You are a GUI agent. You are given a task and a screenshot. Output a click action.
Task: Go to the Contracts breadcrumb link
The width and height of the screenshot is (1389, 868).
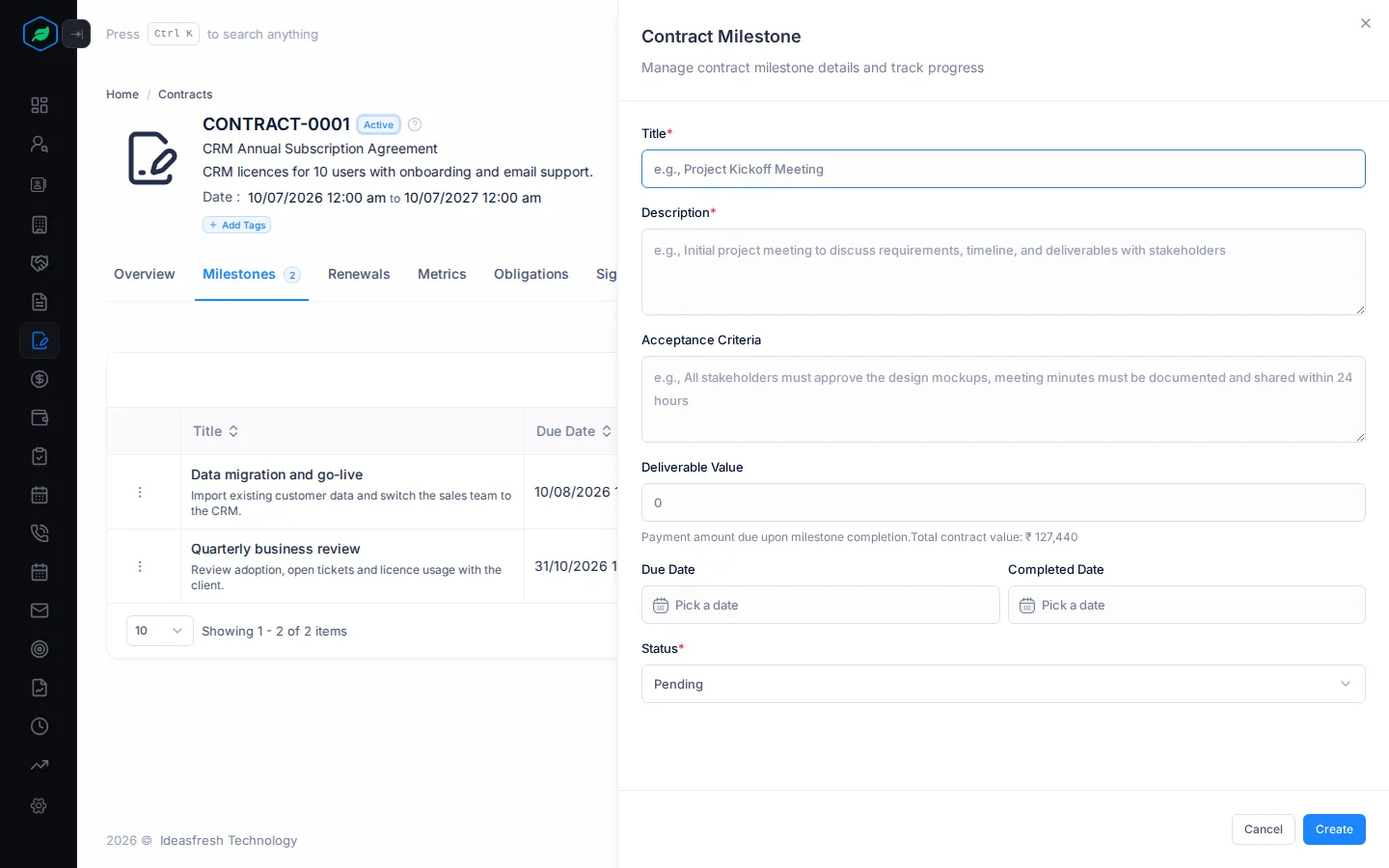(x=185, y=95)
